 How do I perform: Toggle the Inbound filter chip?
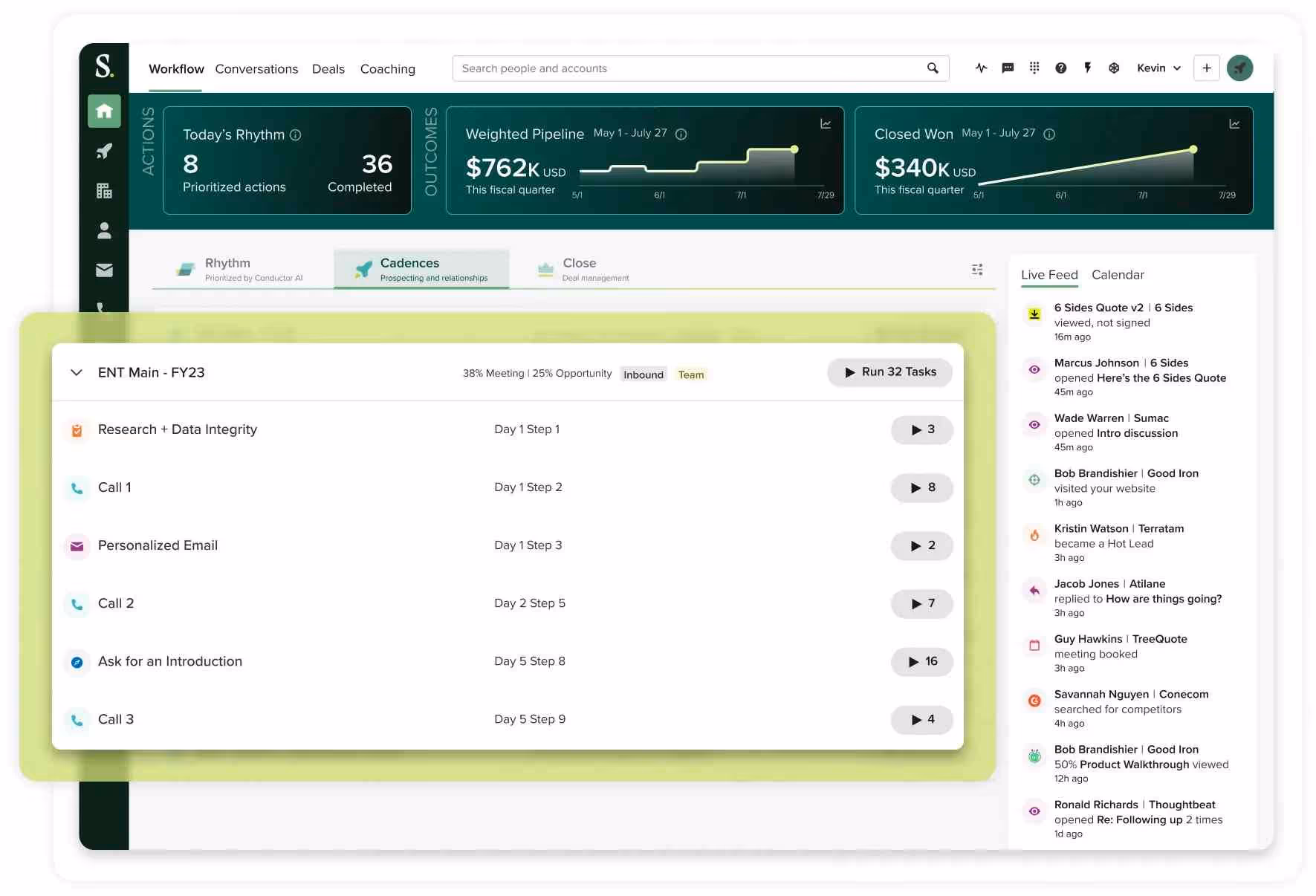tap(643, 374)
